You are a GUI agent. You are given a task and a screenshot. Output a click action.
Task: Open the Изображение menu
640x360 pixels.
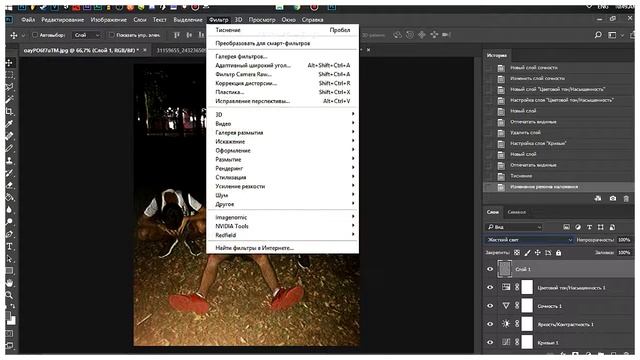click(109, 20)
